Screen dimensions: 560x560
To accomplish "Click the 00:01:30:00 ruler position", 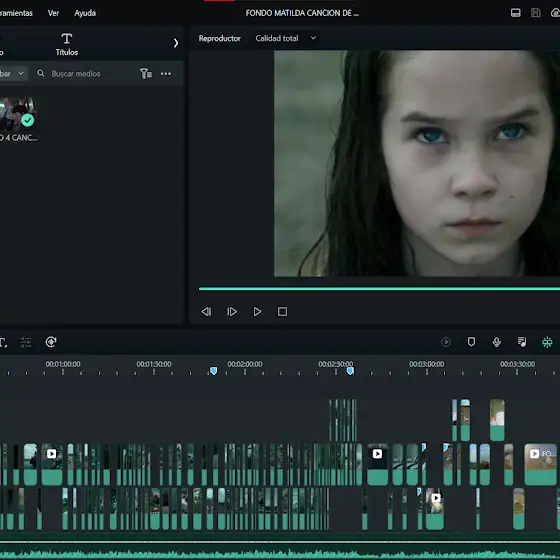I will tap(154, 364).
